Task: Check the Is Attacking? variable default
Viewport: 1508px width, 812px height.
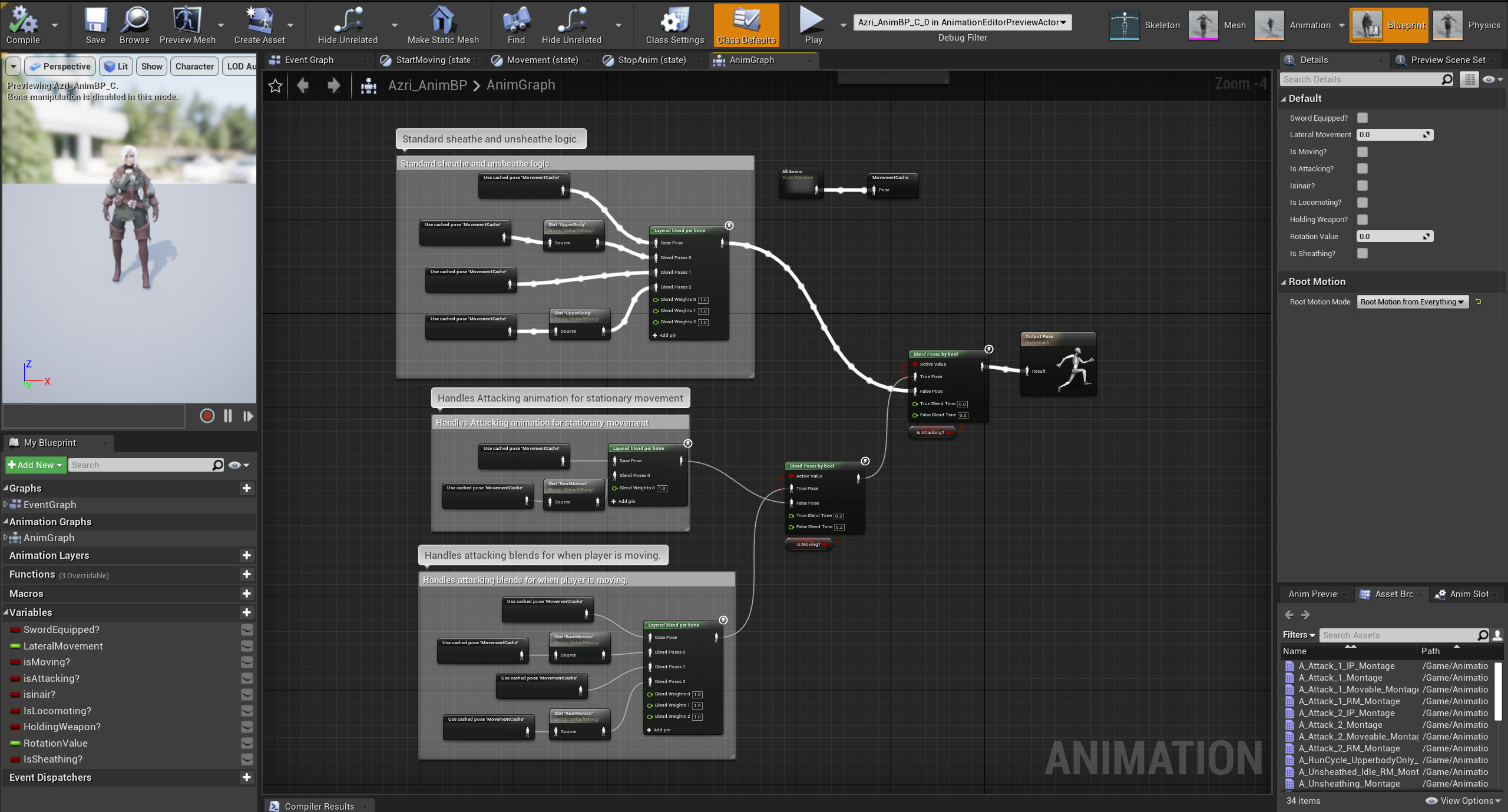Action: coord(1362,168)
